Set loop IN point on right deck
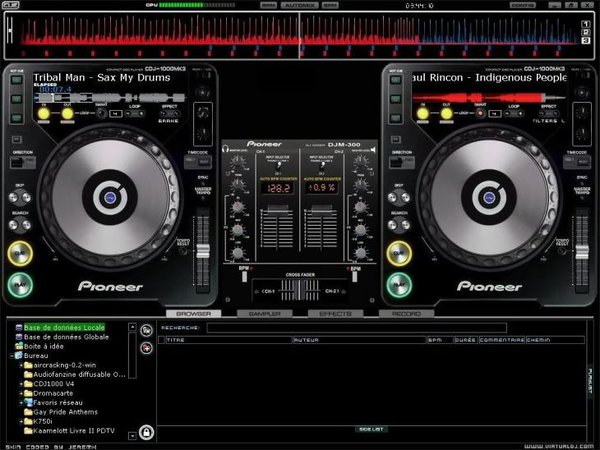Screen dimensions: 600x450 (x=422, y=113)
